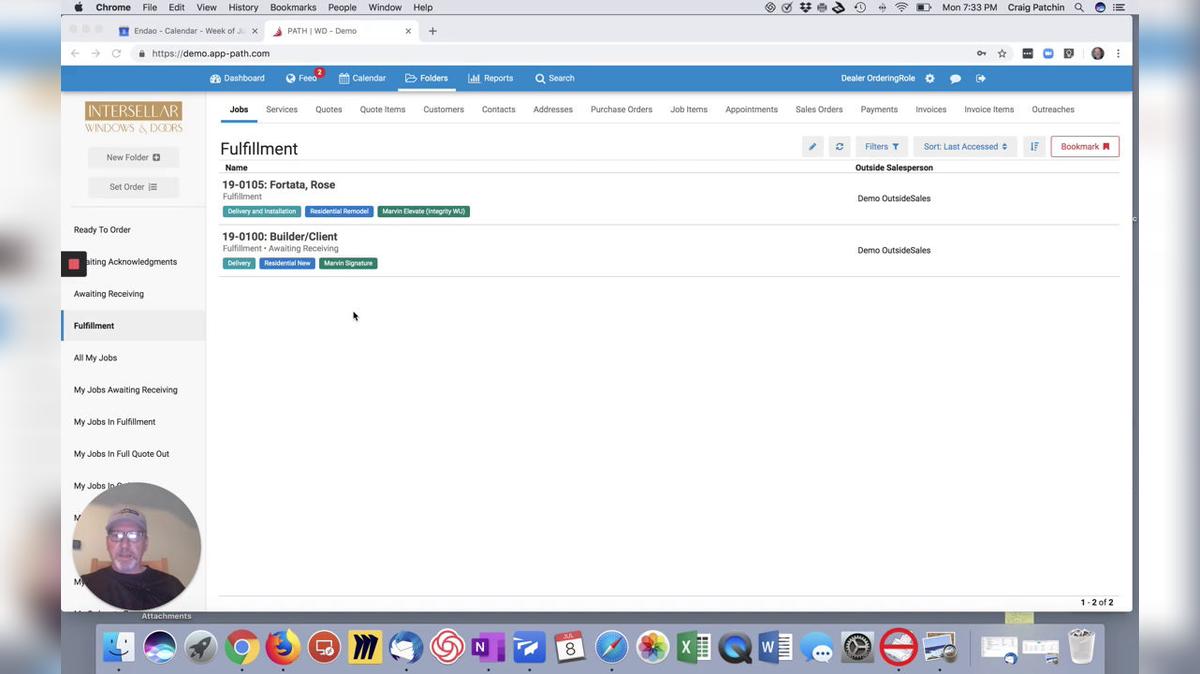Viewport: 1200px width, 674px height.
Task: Click the New Folder button
Action: (133, 157)
